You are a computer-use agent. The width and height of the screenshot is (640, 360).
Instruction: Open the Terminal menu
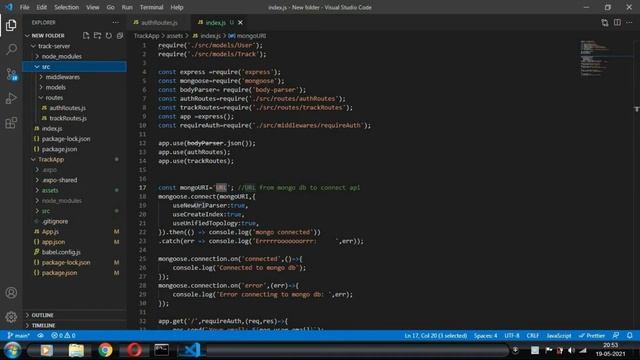(x=151, y=7)
